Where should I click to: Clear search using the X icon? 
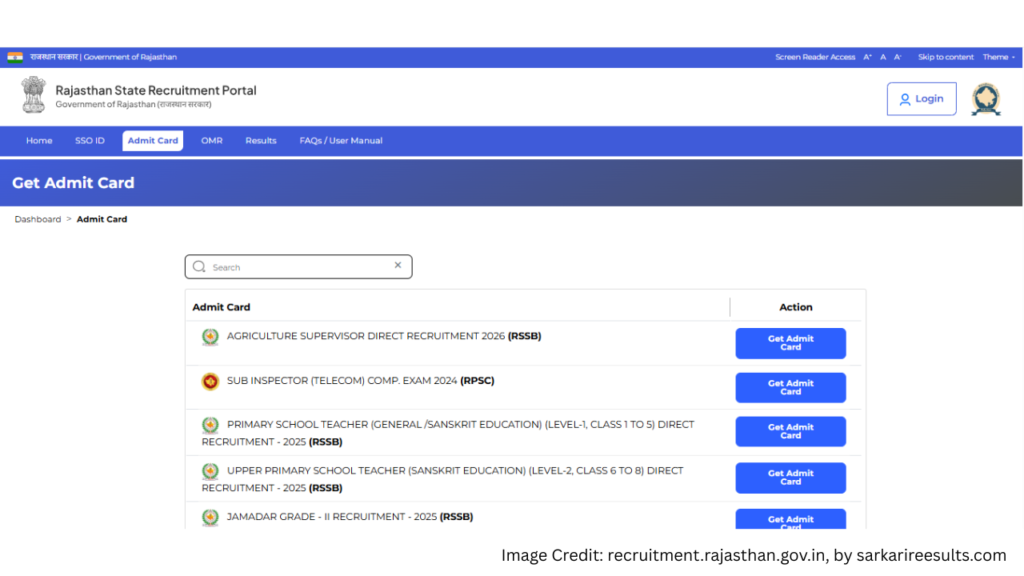(x=397, y=266)
